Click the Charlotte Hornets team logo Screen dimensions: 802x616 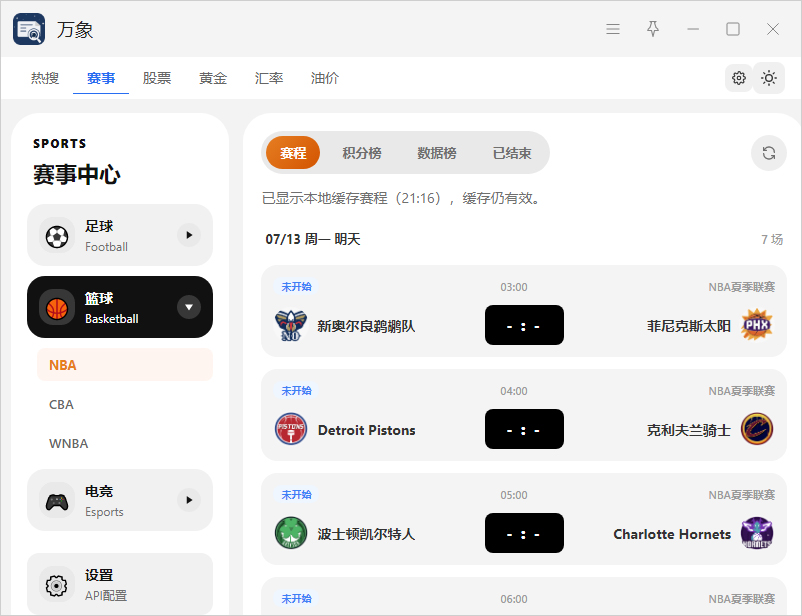pos(756,533)
